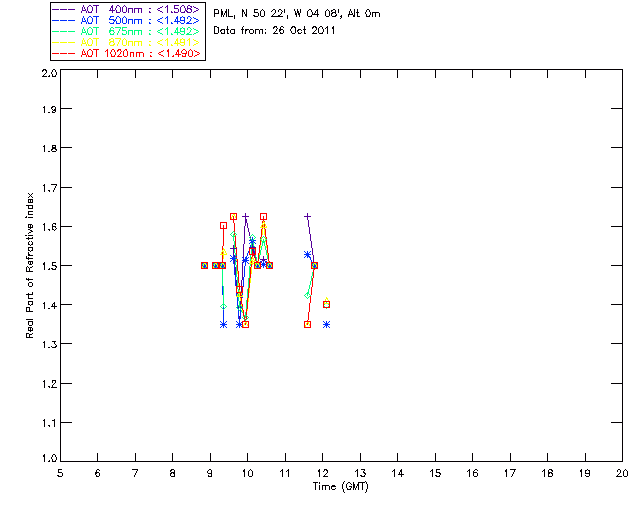Screen dimensions: 640x512
Task: Click the Real Part of Refractive Index label
Action: [x=30, y=265]
